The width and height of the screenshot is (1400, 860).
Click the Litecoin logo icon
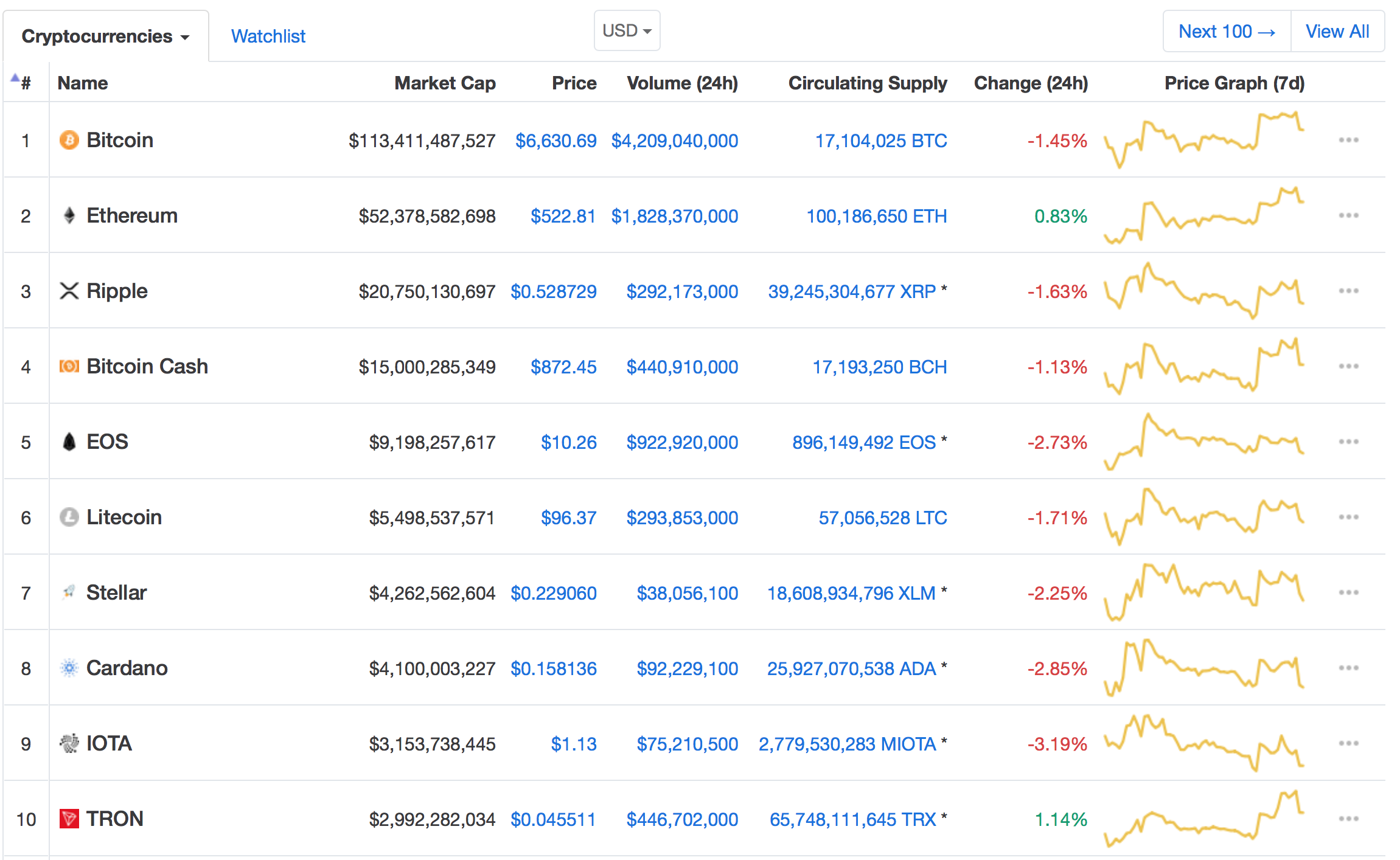pyautogui.click(x=69, y=517)
